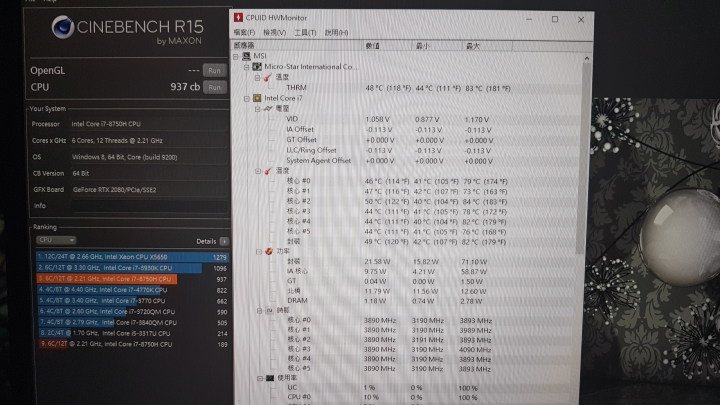This screenshot has width=720, height=405.
Task: Select the GT Offset row
Action: coord(389,140)
